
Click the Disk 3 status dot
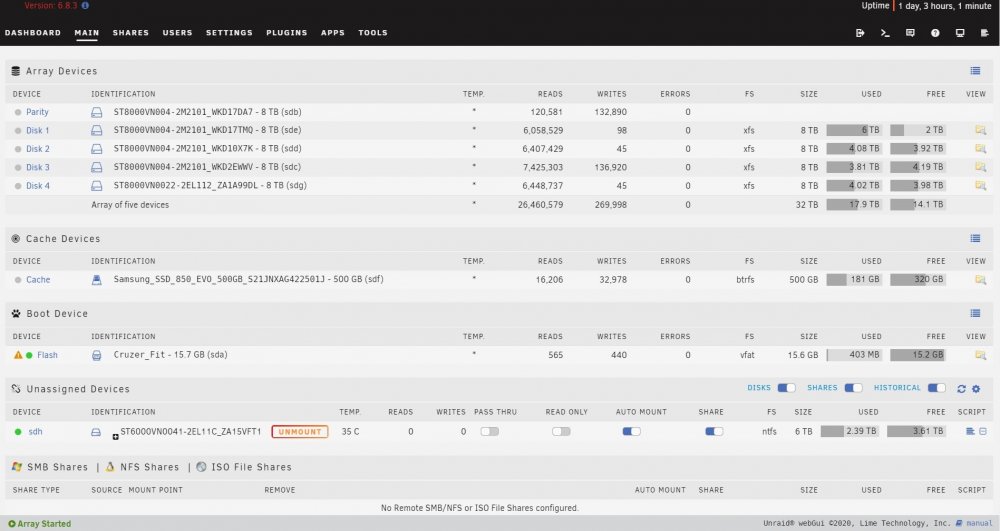(x=18, y=168)
